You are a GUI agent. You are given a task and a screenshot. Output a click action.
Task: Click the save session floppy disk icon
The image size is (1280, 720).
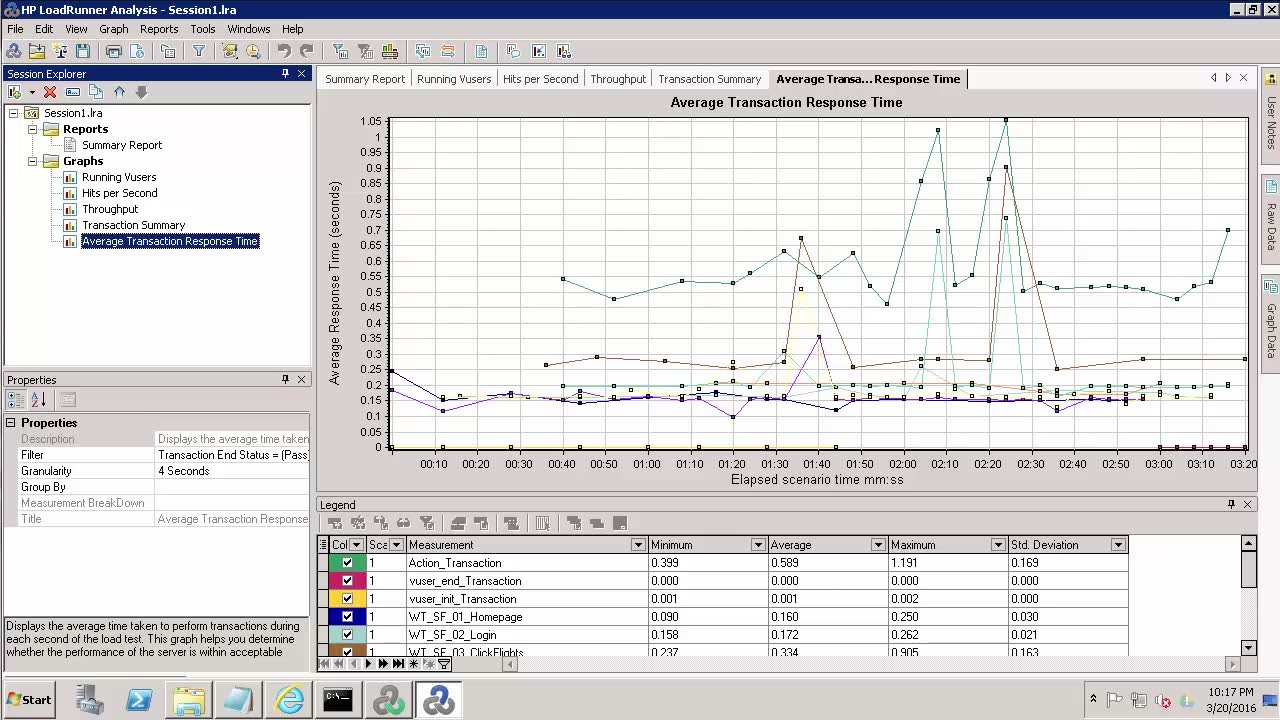coord(83,51)
